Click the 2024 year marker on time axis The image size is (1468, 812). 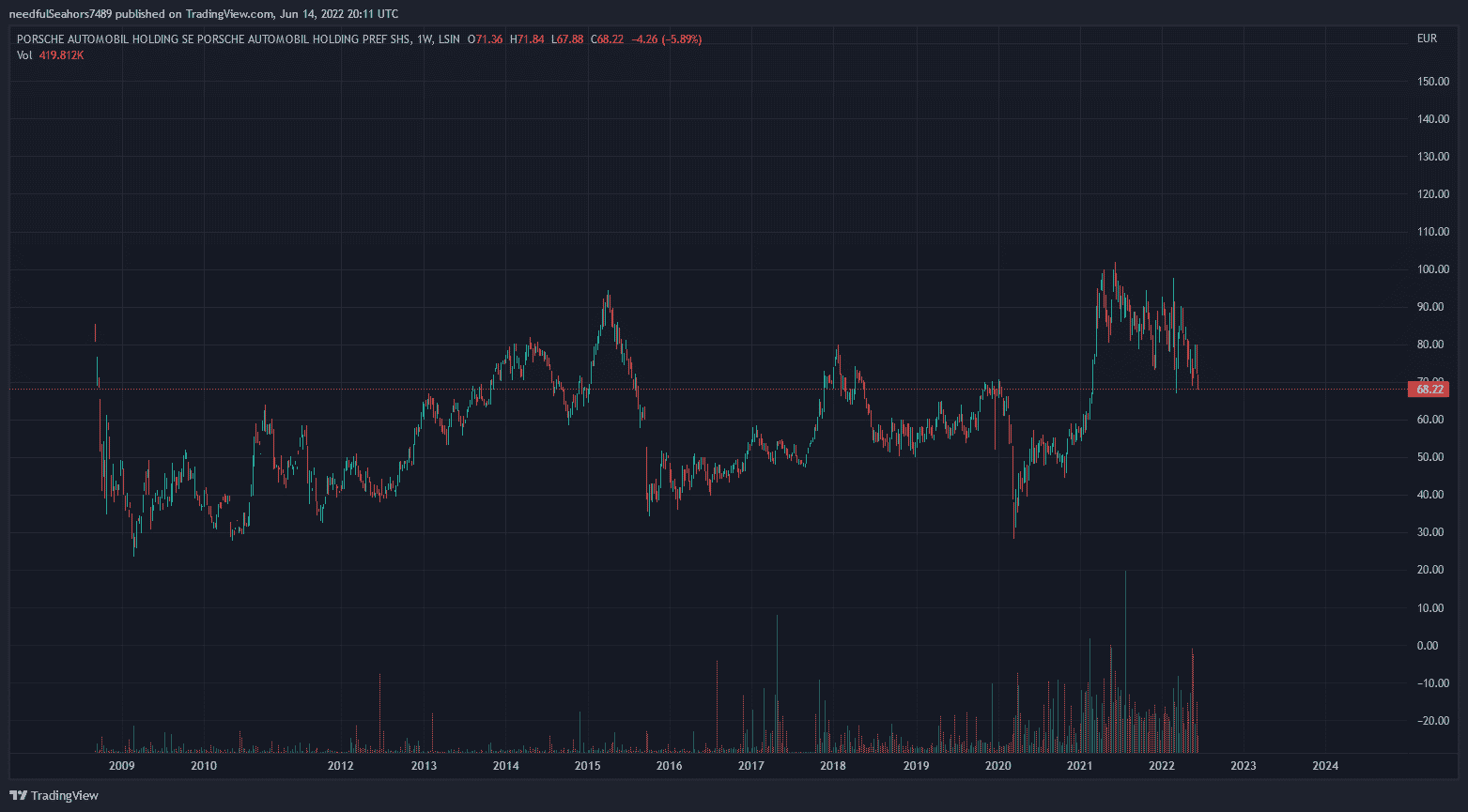click(1325, 766)
